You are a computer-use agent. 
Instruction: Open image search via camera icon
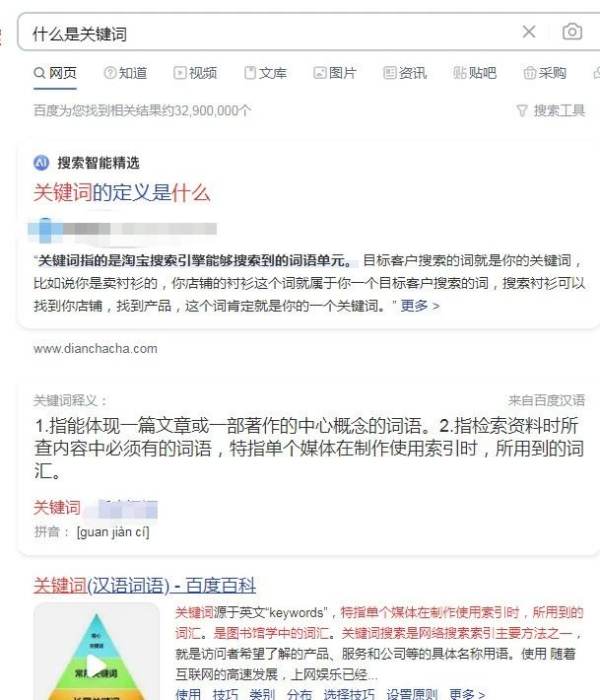pos(572,32)
